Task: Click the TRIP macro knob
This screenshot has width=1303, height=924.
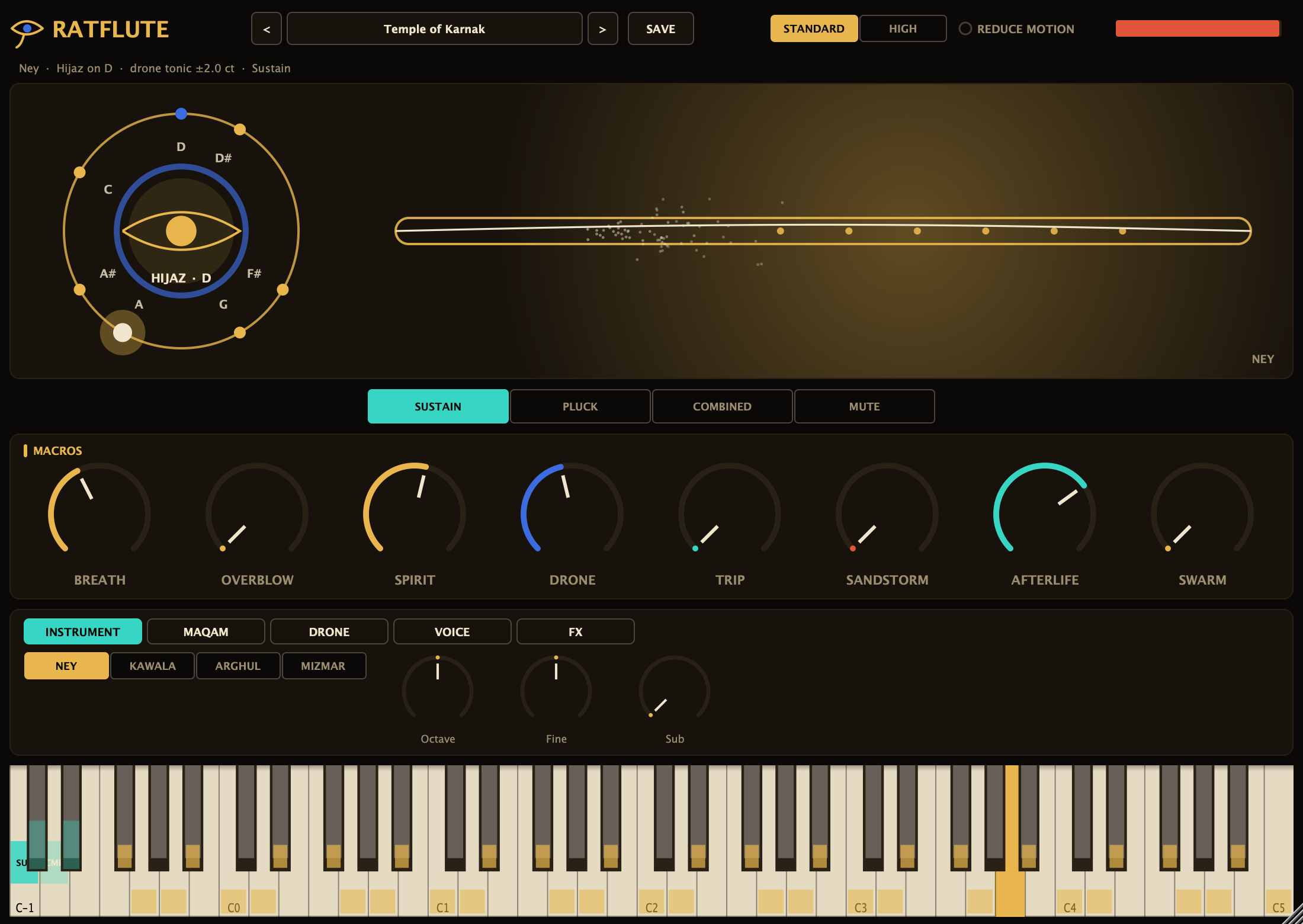Action: click(x=730, y=514)
